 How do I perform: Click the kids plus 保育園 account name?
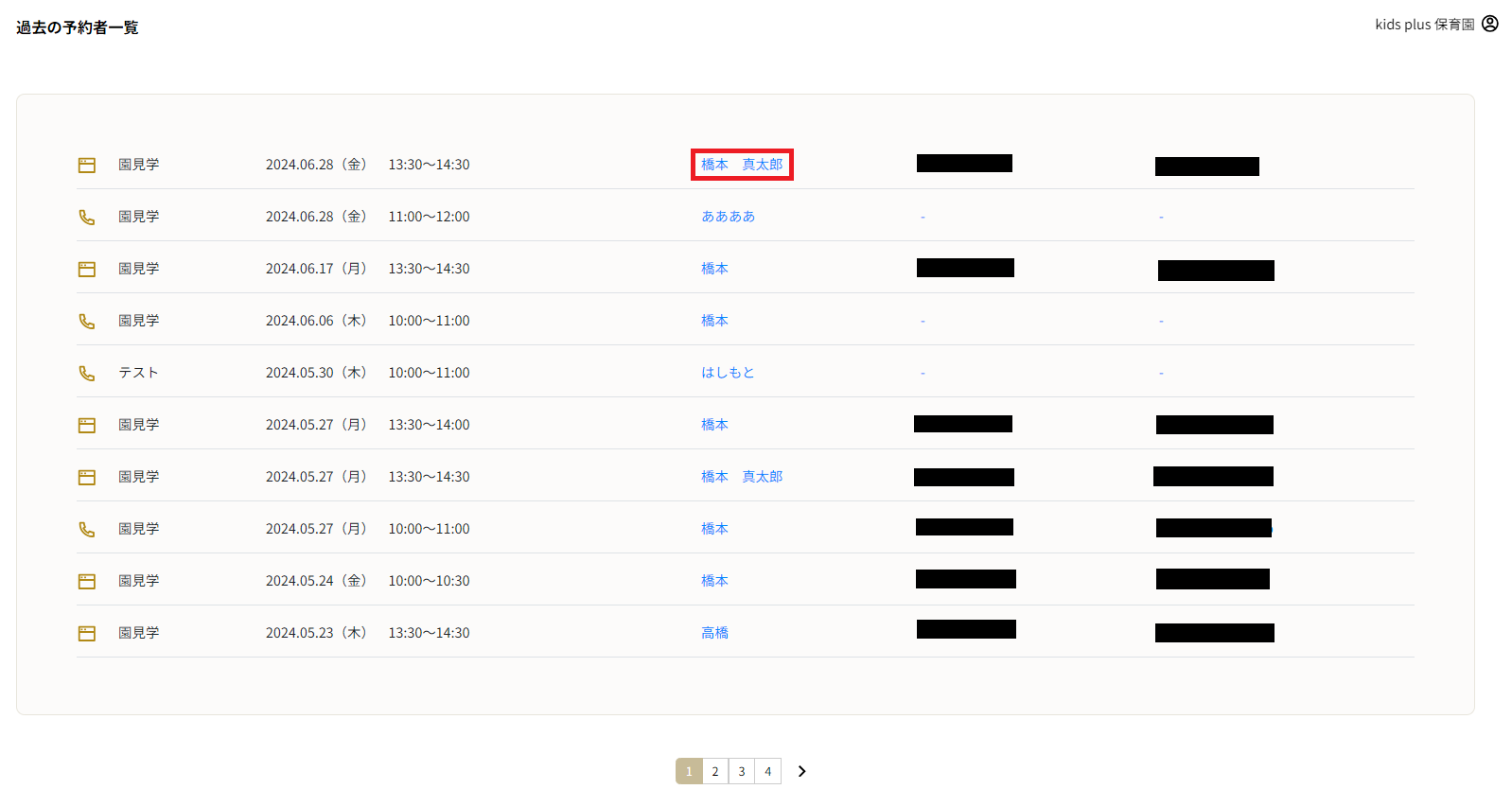(1424, 25)
